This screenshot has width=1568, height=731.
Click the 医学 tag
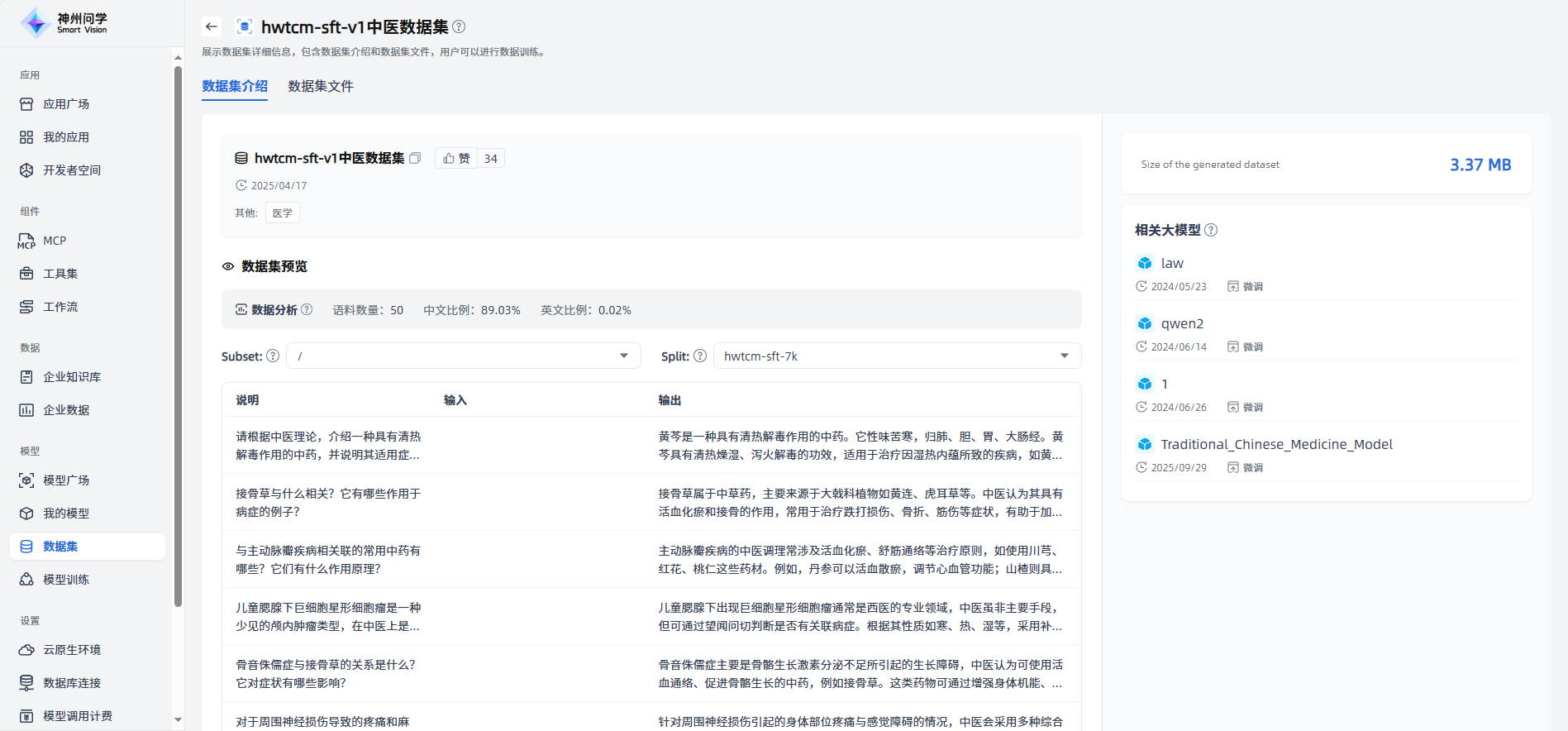pos(283,213)
